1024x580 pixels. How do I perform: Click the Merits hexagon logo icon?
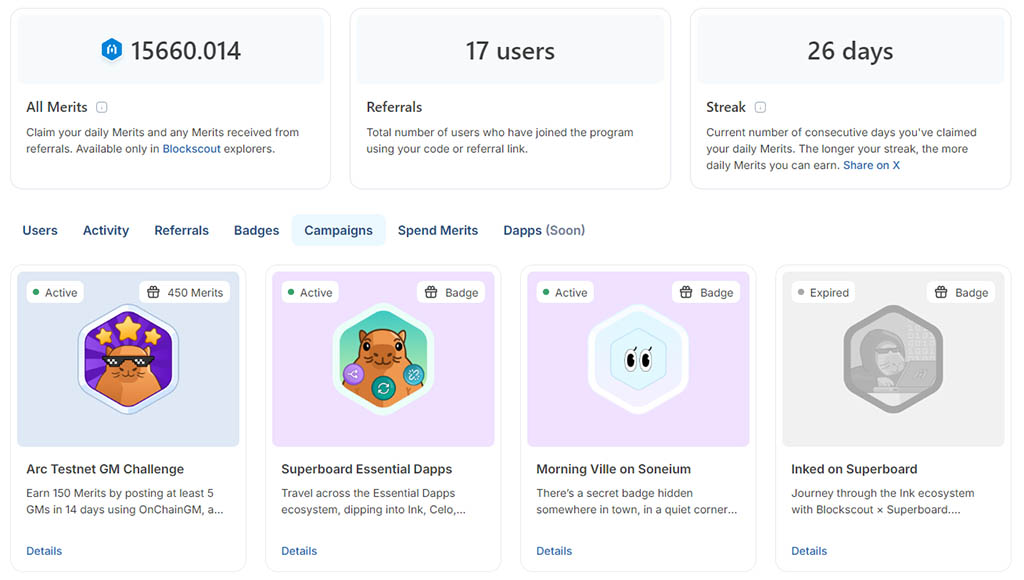tap(111, 50)
